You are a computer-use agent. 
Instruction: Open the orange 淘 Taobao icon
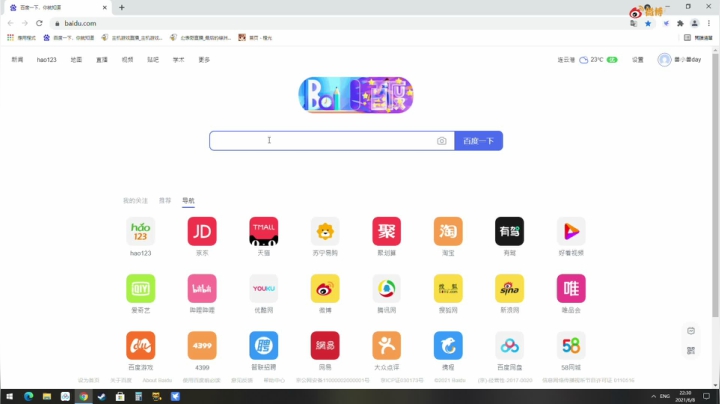point(448,231)
